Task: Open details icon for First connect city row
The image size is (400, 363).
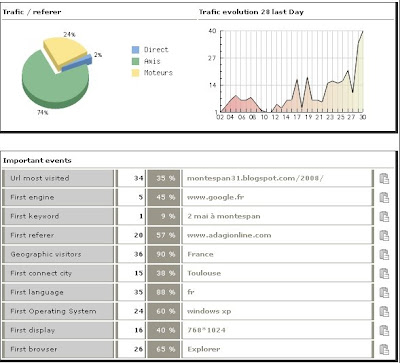Action: 384,273
